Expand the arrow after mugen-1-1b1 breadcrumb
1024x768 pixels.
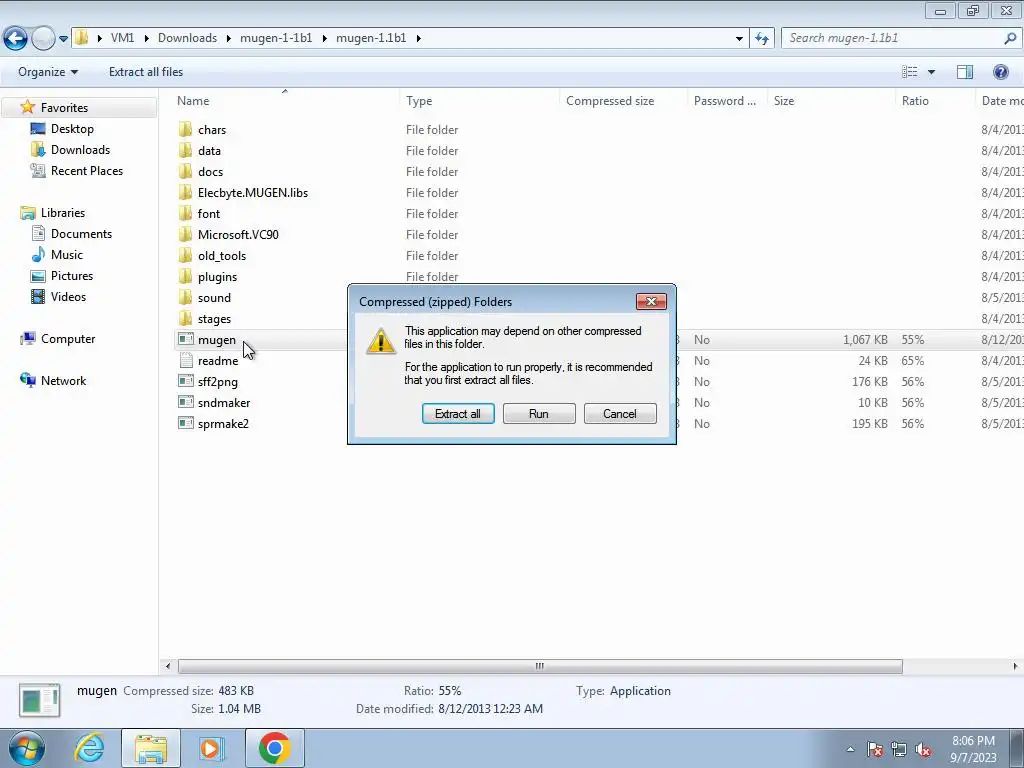tap(325, 39)
